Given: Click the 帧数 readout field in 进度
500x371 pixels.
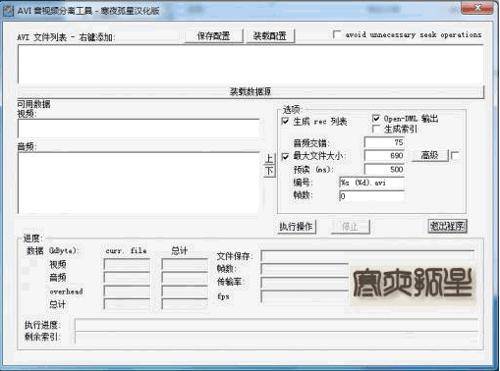Looking at the screenshot, I should (x=305, y=269).
